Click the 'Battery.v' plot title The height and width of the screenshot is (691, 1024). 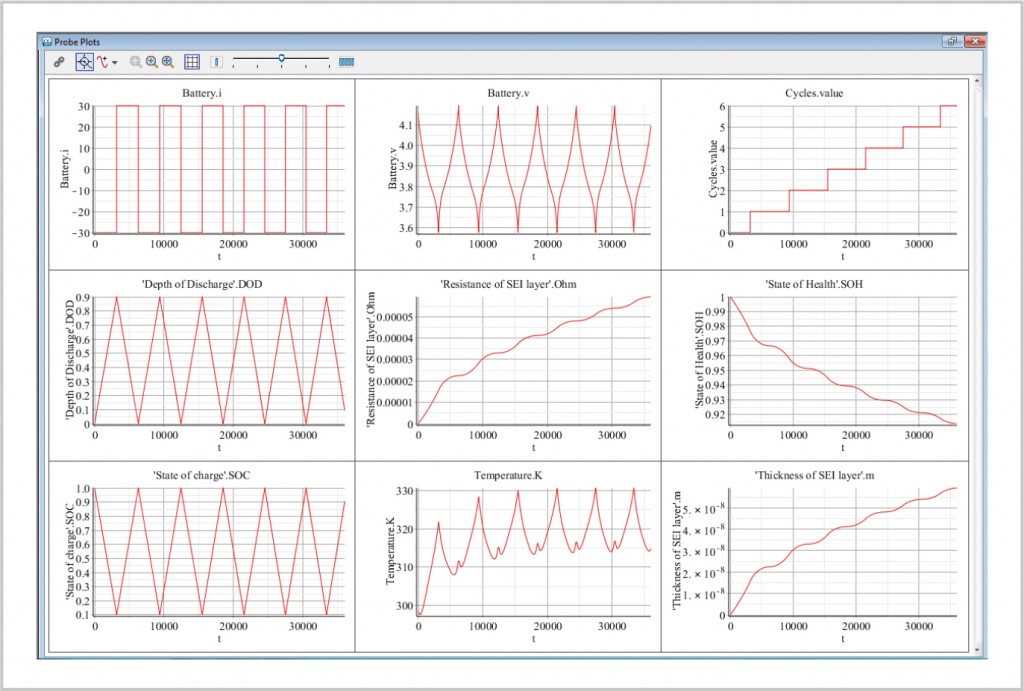[508, 93]
